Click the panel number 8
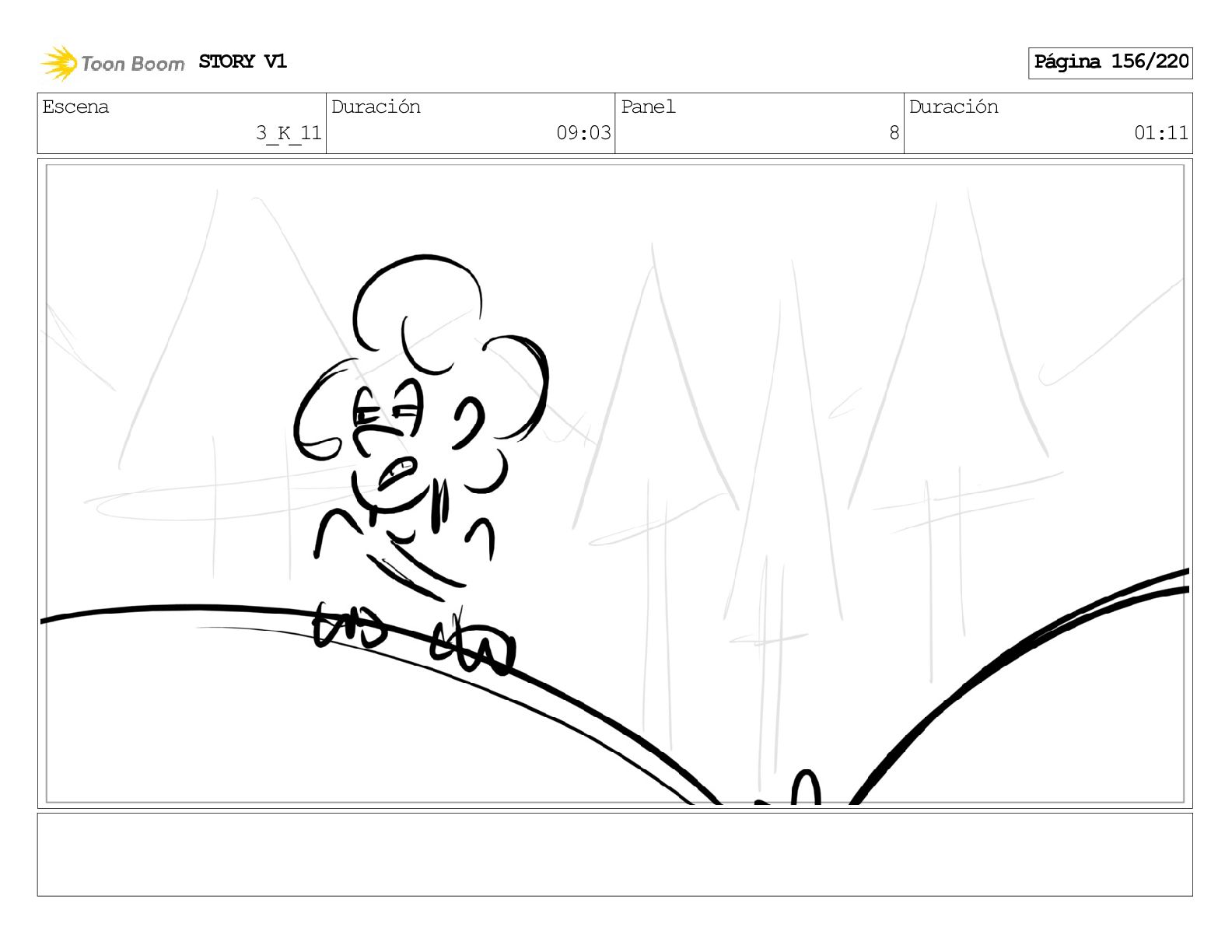Viewport: 1232px width, 952px height. [x=894, y=133]
